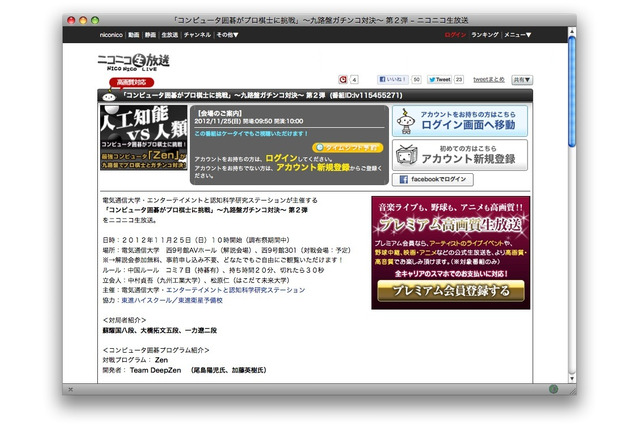Click the horizontal scrollbar at window bottom

tap(320, 388)
